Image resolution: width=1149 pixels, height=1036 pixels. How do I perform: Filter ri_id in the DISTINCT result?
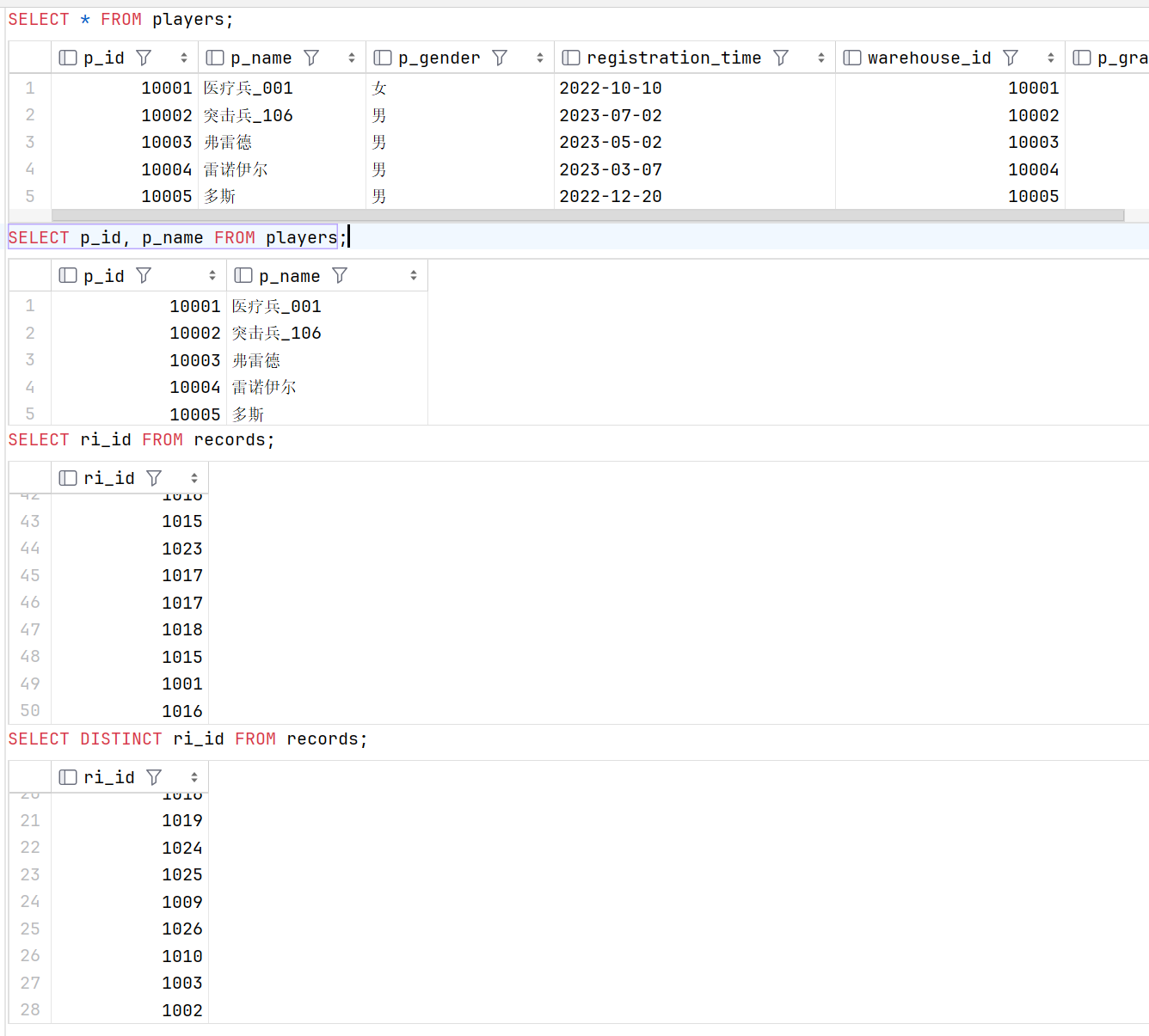[x=154, y=777]
